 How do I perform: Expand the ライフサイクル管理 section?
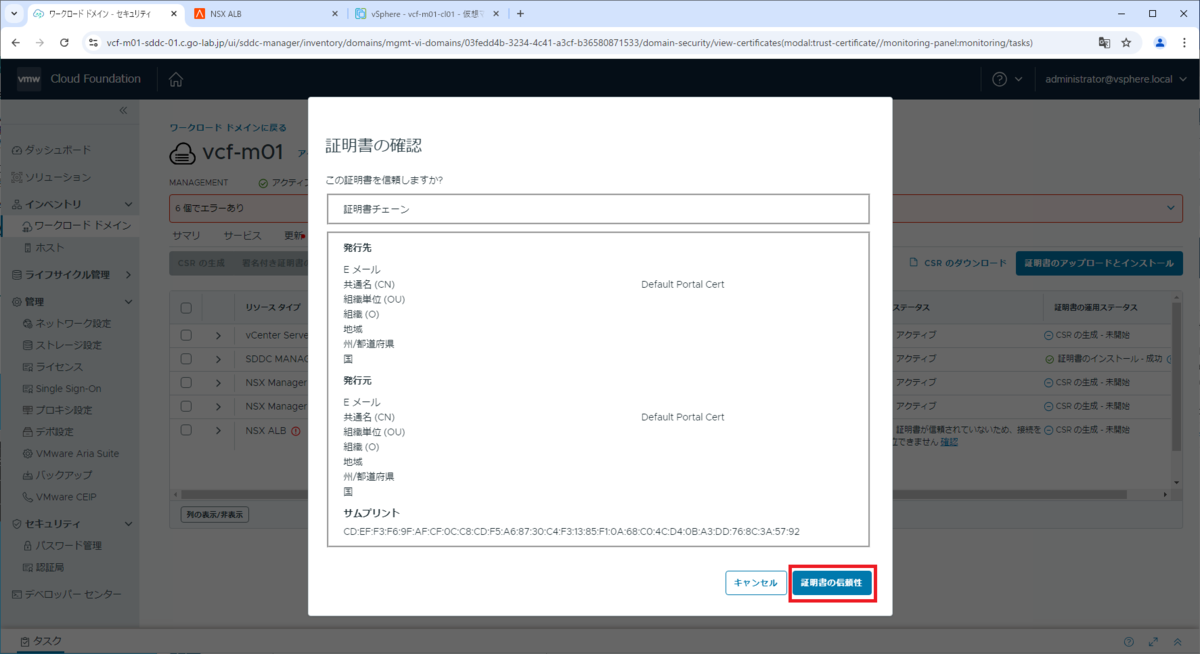[128, 275]
